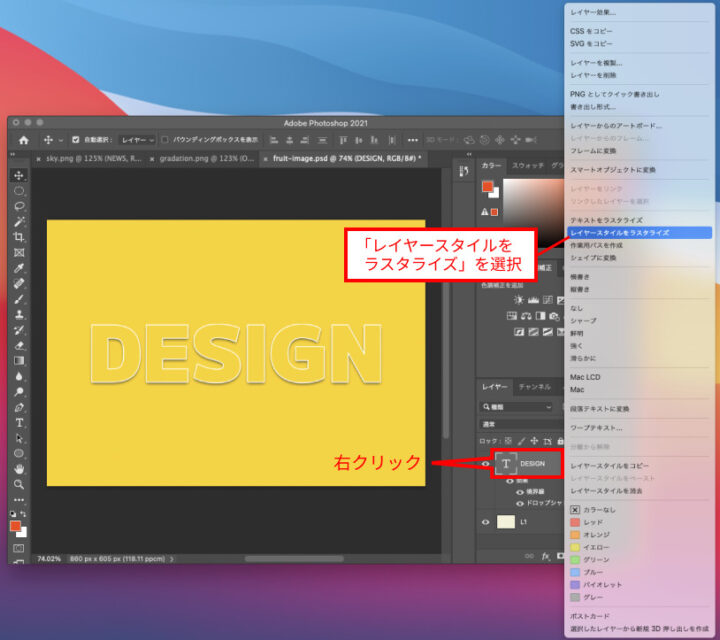Image resolution: width=720 pixels, height=640 pixels.
Task: Select the Horizontal Type tool
Action: click(x=19, y=423)
